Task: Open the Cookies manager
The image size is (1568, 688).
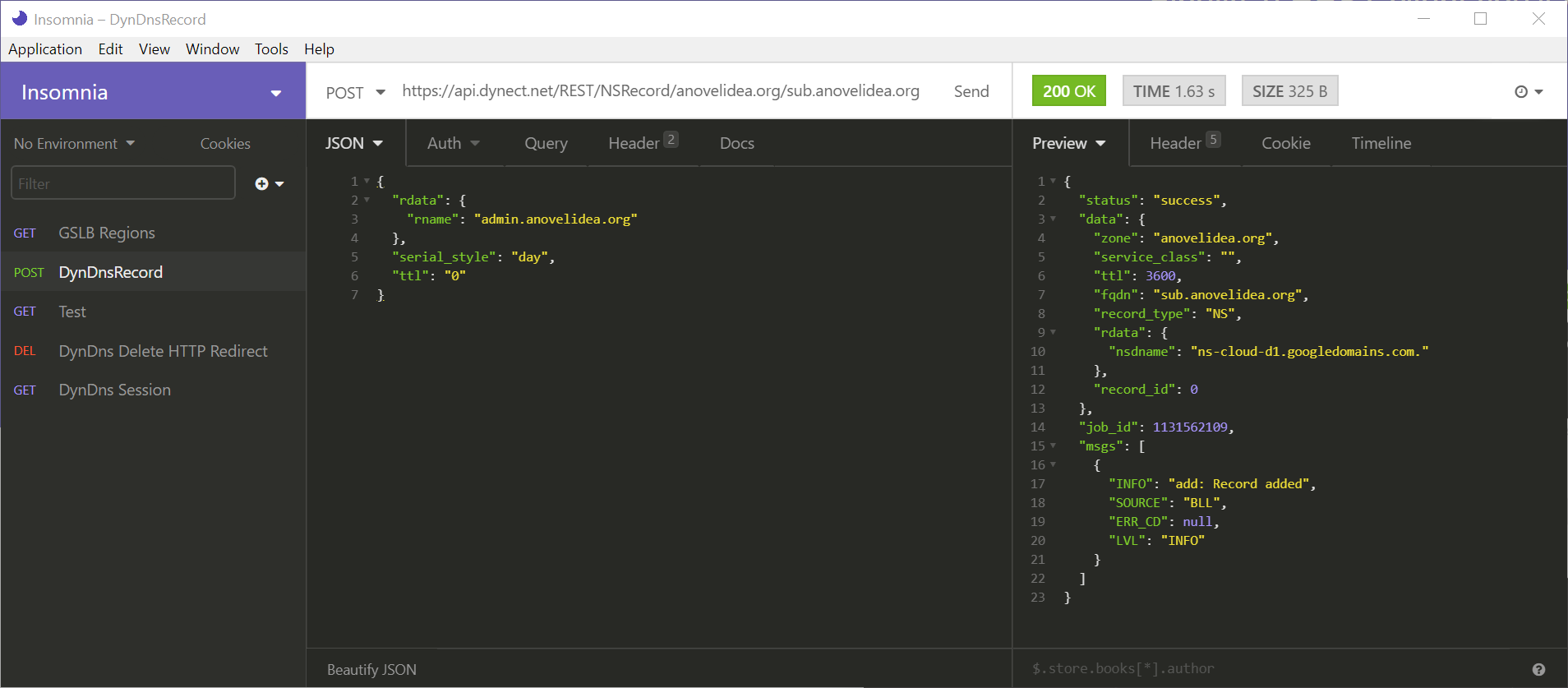Action: 225,144
